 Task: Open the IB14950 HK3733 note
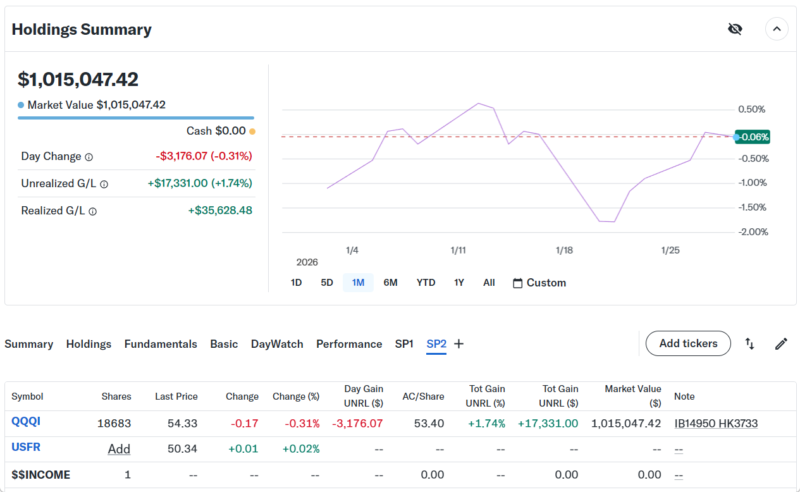pos(715,423)
